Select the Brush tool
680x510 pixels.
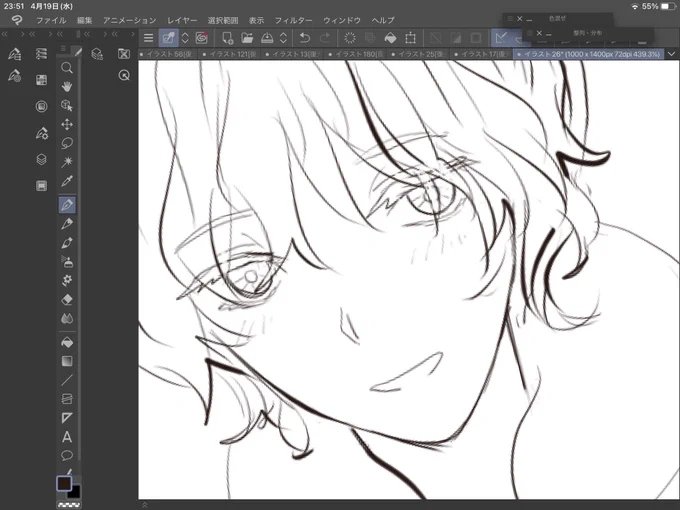(x=67, y=243)
